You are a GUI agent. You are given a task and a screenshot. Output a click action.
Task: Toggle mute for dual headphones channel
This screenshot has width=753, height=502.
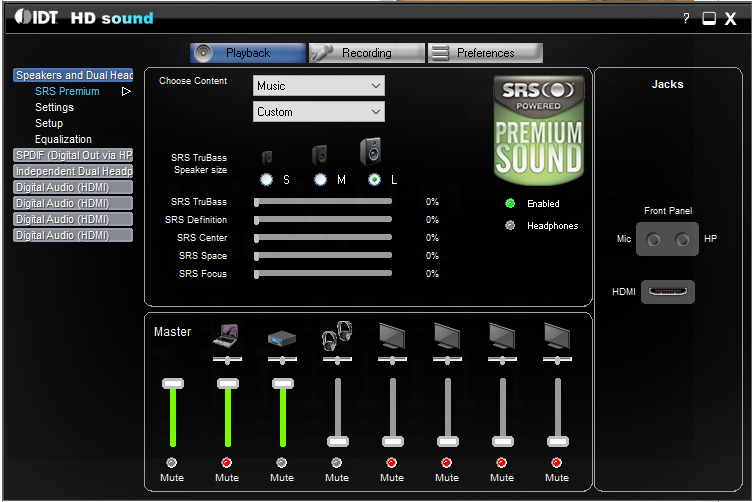(x=337, y=463)
